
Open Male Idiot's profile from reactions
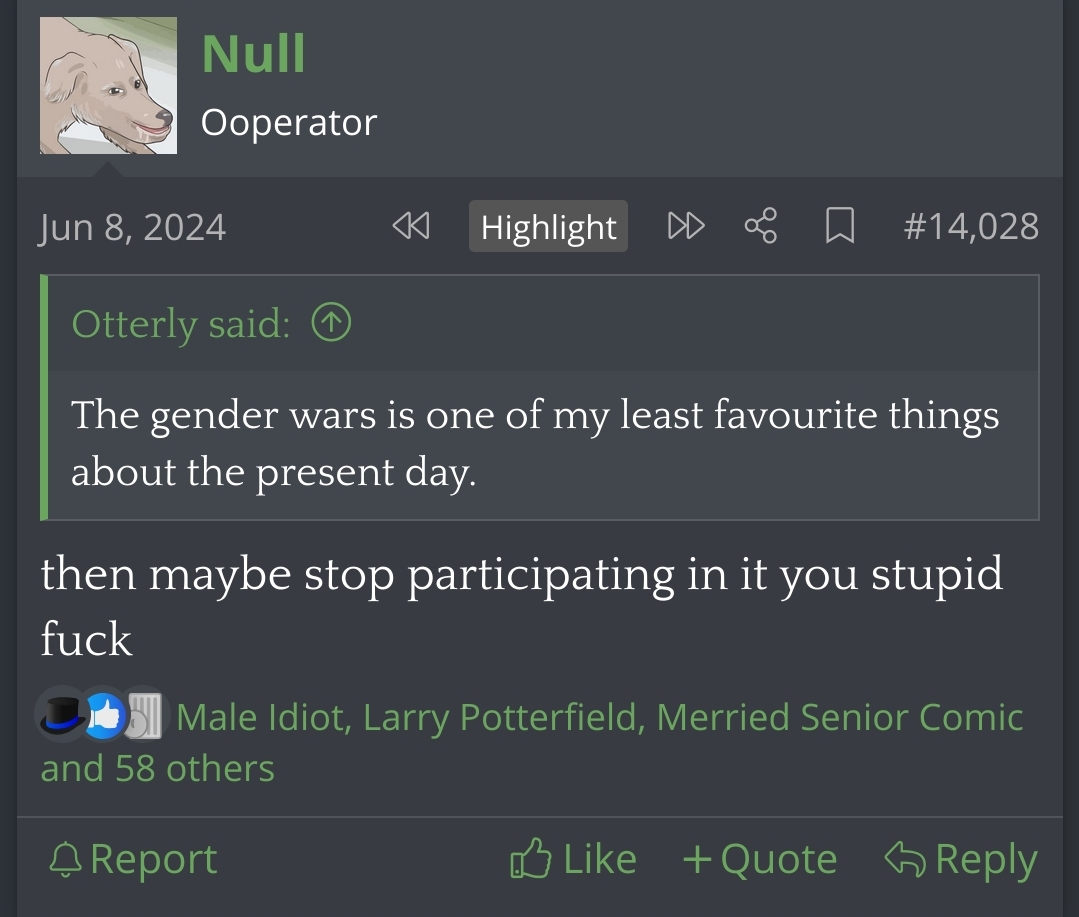point(262,717)
